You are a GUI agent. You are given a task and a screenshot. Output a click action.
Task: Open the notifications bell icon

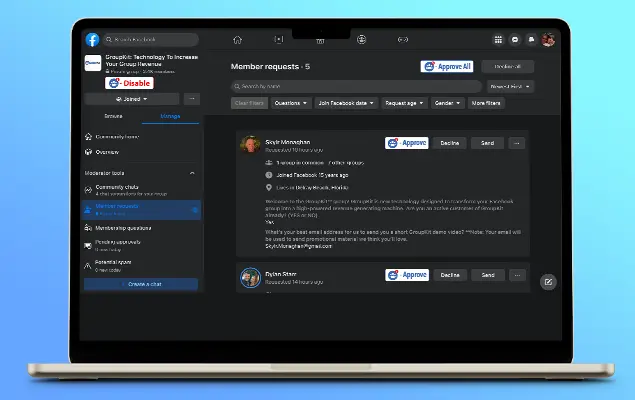(x=531, y=39)
